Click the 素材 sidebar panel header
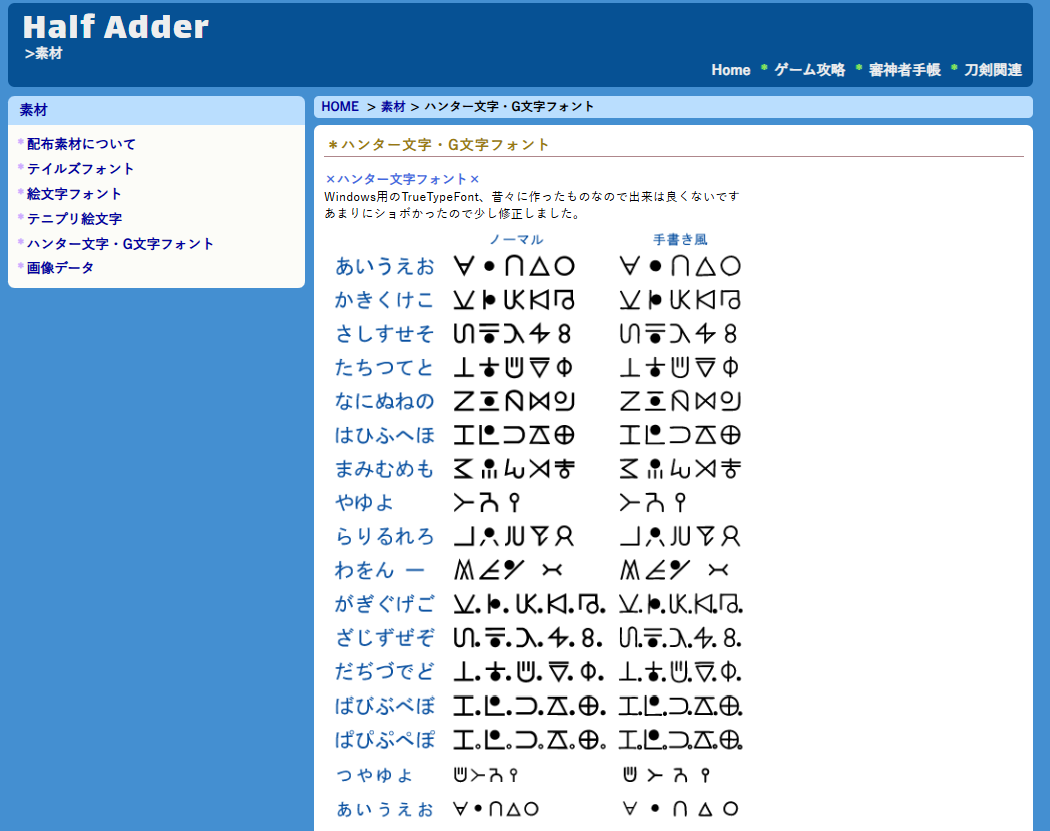Screen dimensions: 1050x831 point(33,110)
